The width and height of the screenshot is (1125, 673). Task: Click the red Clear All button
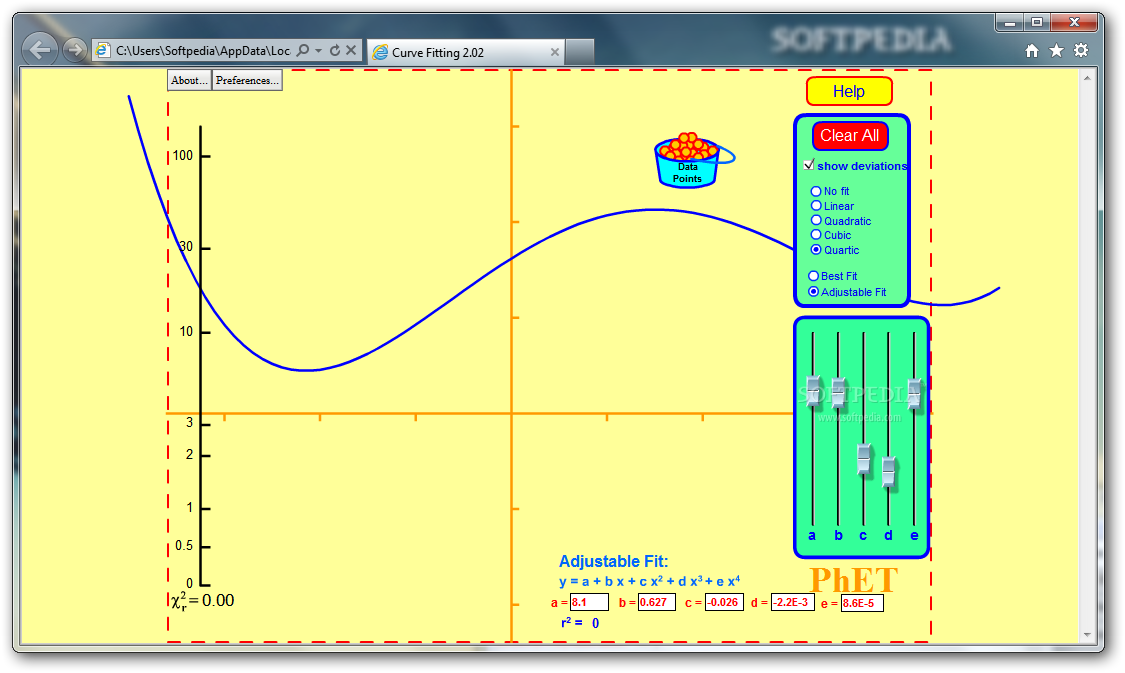(x=849, y=136)
